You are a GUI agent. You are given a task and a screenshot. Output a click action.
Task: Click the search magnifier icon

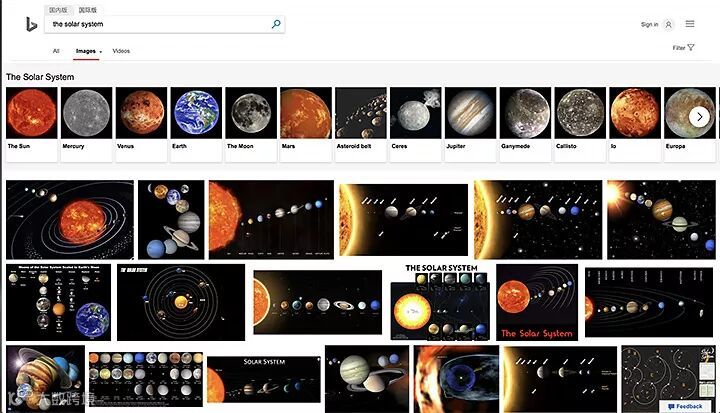tap(276, 24)
